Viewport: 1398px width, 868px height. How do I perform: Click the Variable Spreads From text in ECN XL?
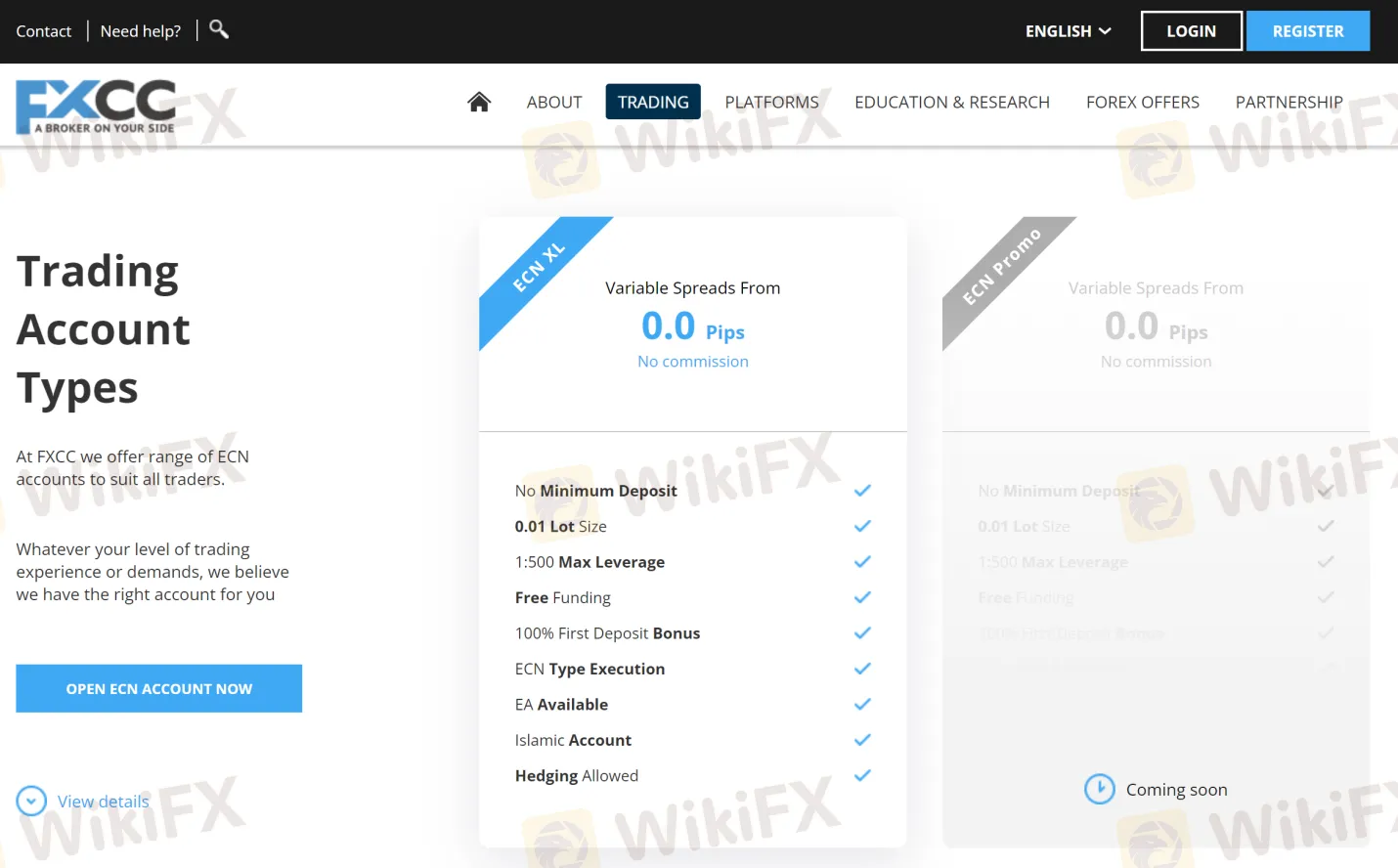(693, 288)
